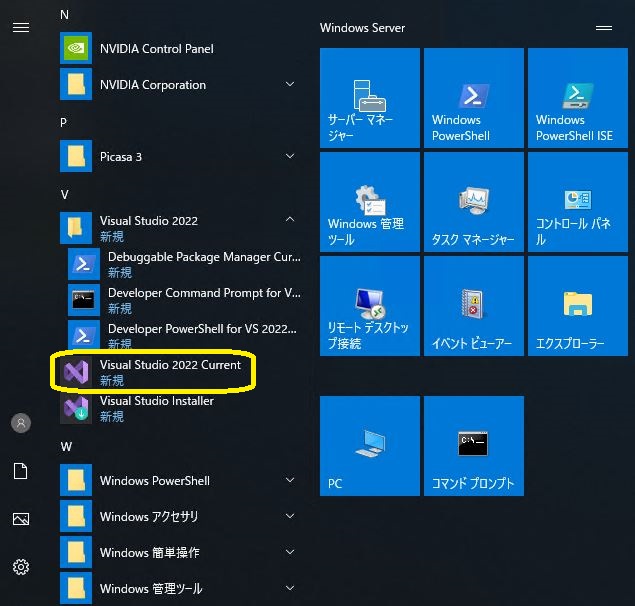Viewport: 635px width, 606px height.
Task: Open the エクスプローラー tile
Action: click(578, 306)
